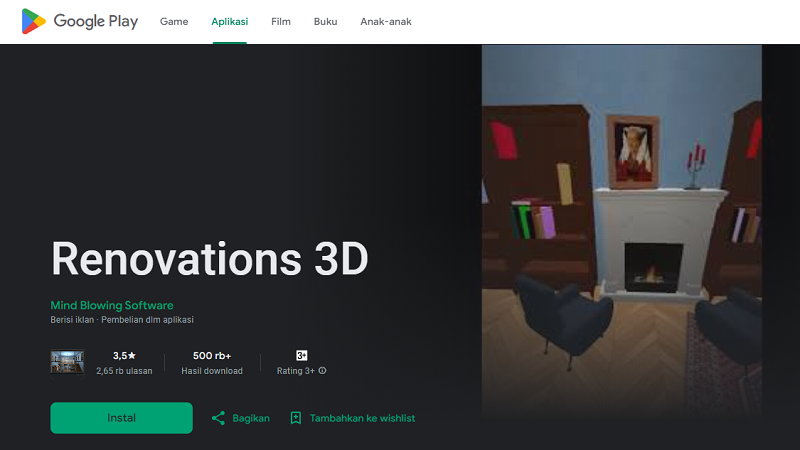
Task: Click the 3+ content rating badge
Action: [302, 355]
